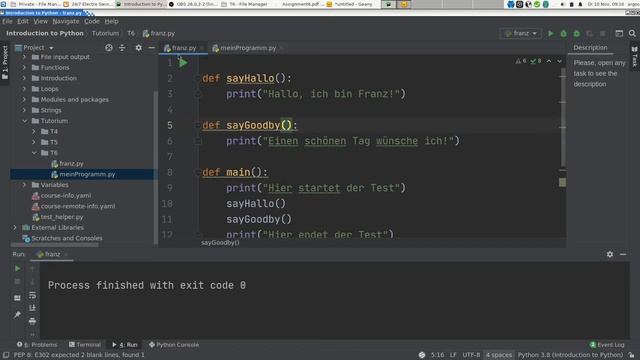The height and width of the screenshot is (360, 640).
Task: Click the locate-file target icon in Project panel
Action: pyautogui.click(x=109, y=48)
